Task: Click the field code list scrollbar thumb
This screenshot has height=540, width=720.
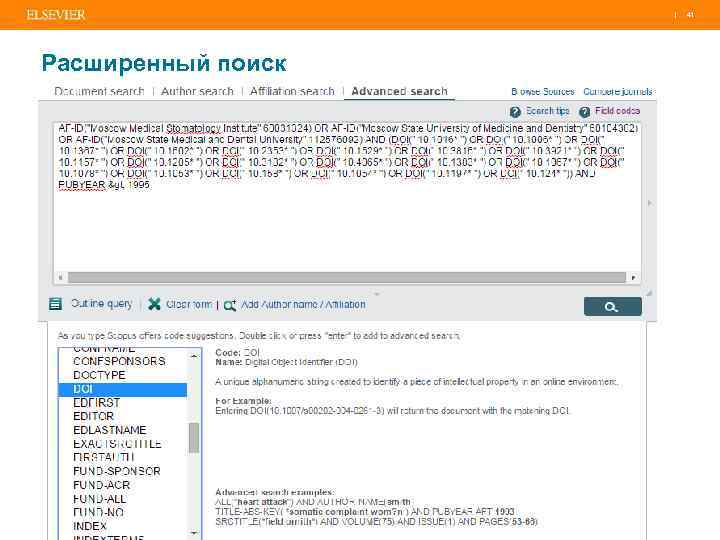Action: [194, 438]
